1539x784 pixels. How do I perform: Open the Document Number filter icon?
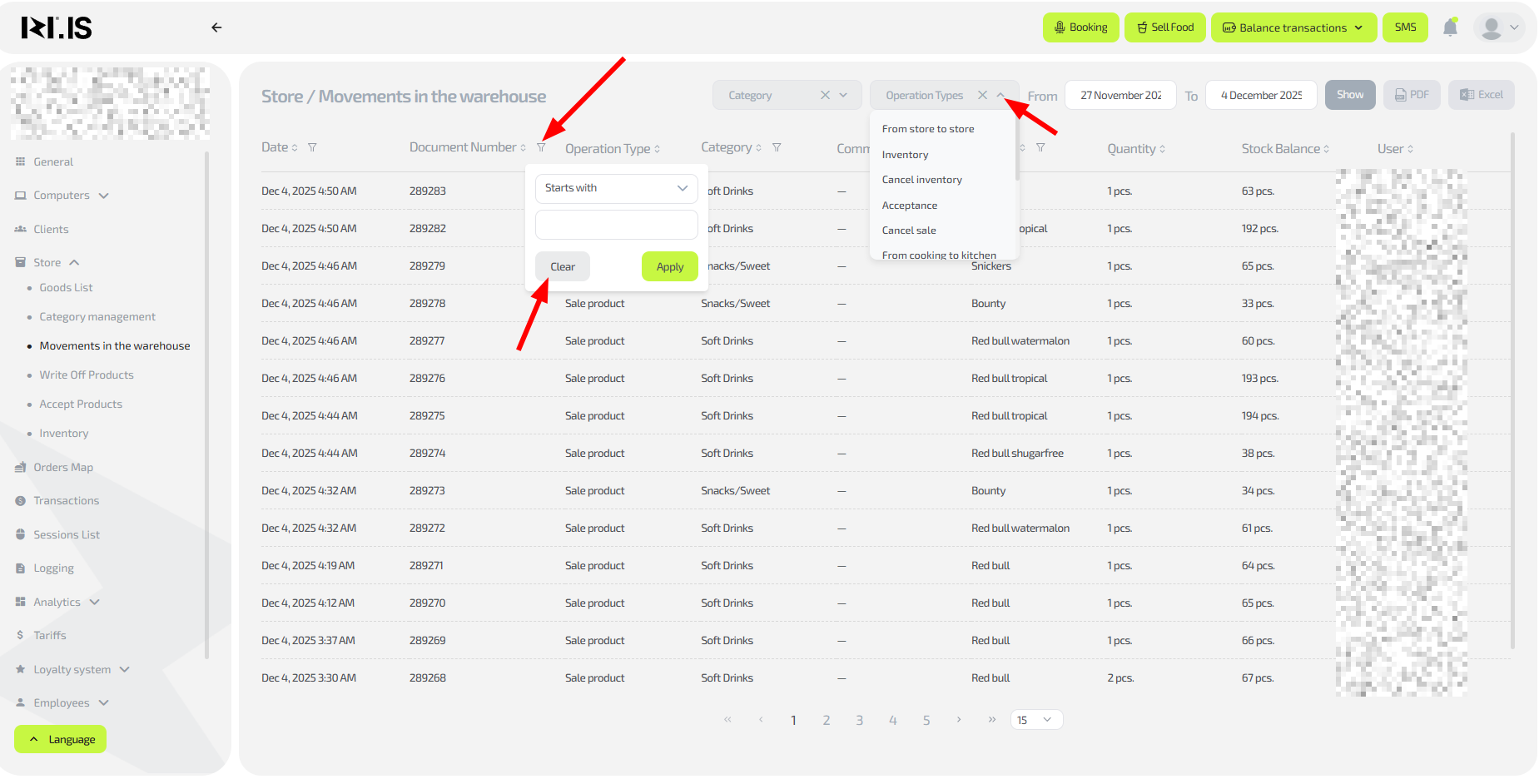(541, 147)
